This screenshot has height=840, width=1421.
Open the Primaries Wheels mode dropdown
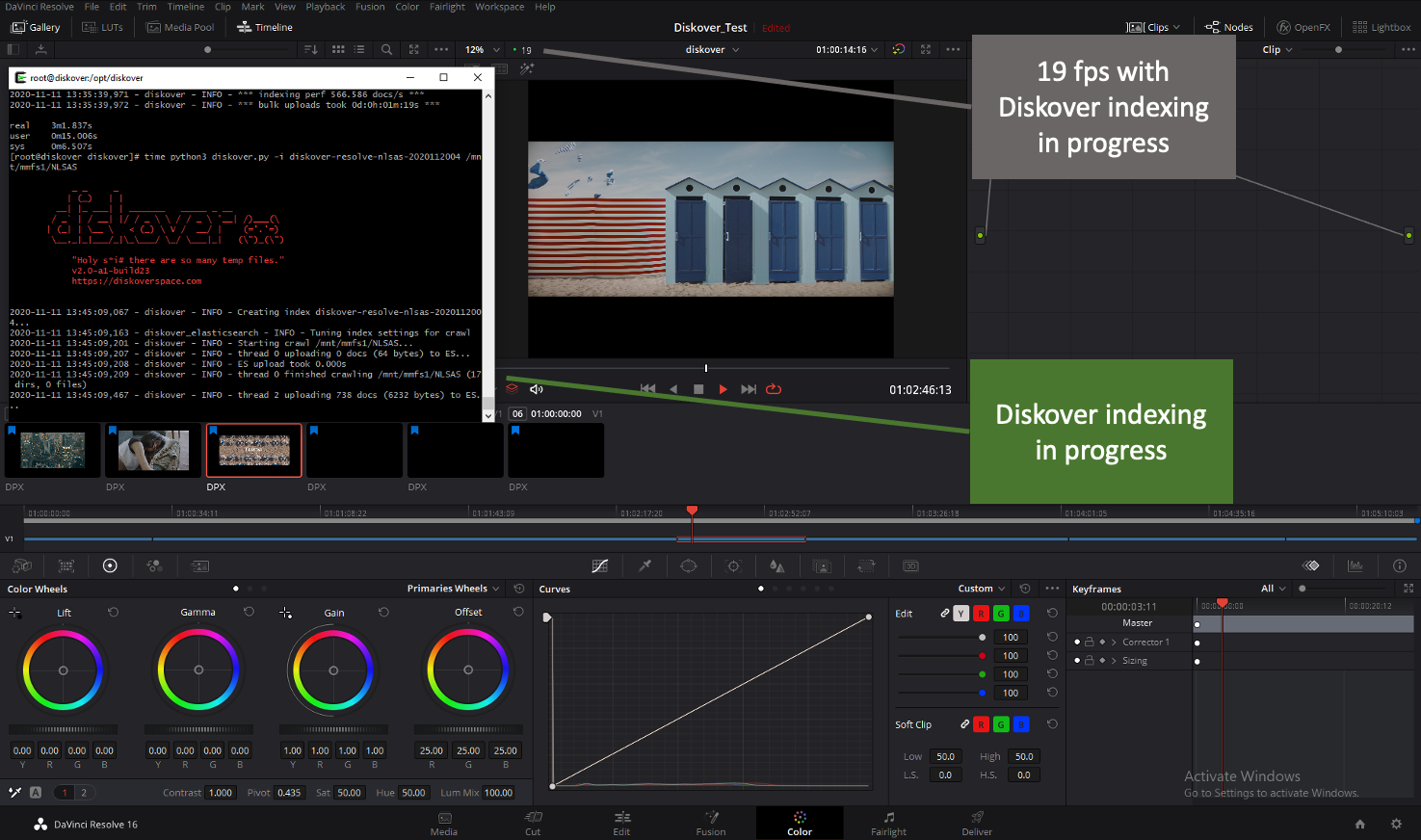point(453,589)
